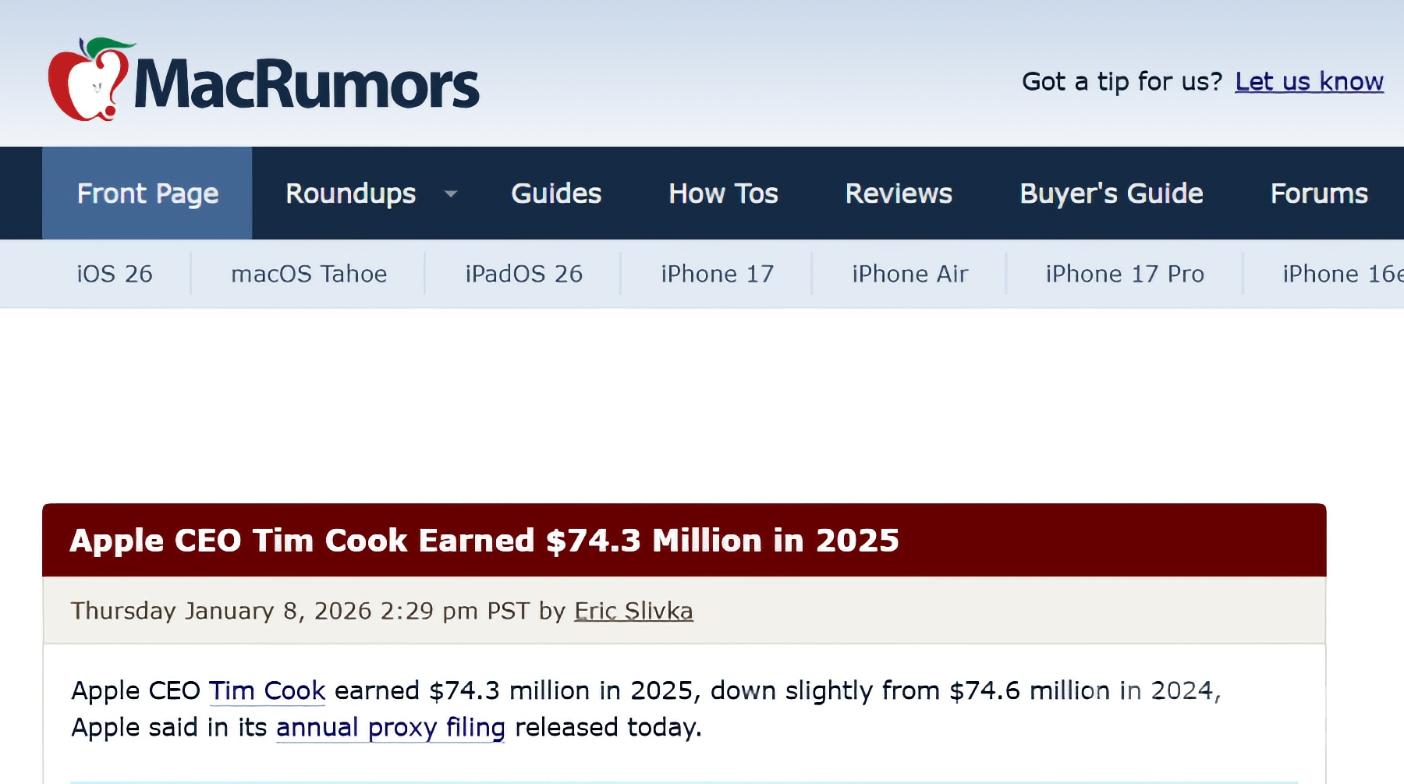1404x784 pixels.
Task: Click the Tim Cook earnings article headline
Action: (x=484, y=541)
